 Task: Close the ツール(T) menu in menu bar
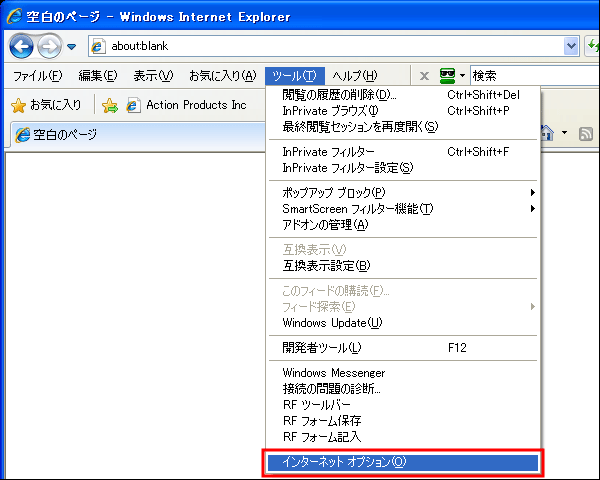[x=295, y=76]
